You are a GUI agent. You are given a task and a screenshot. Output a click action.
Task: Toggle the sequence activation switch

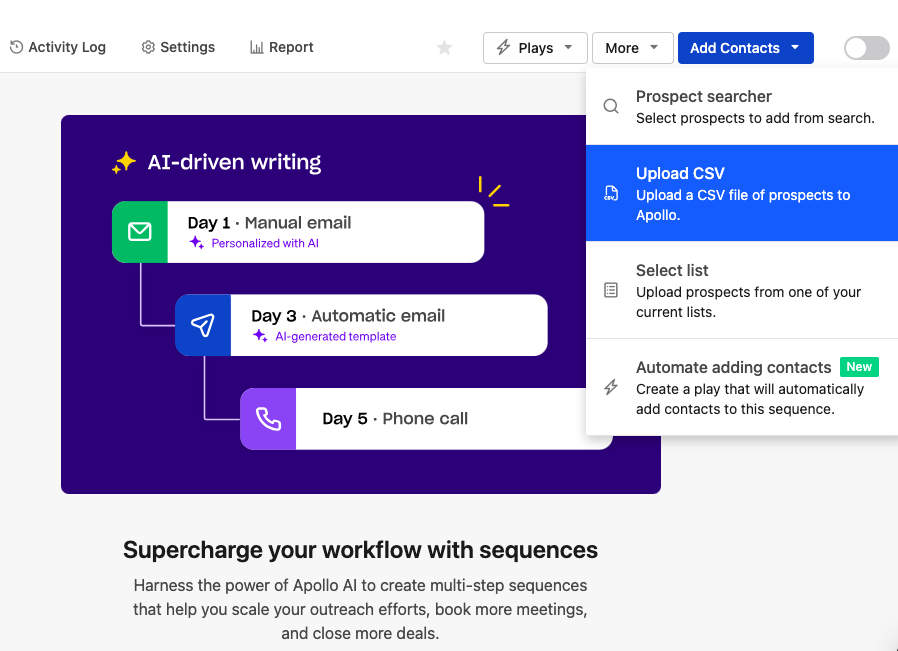point(866,48)
